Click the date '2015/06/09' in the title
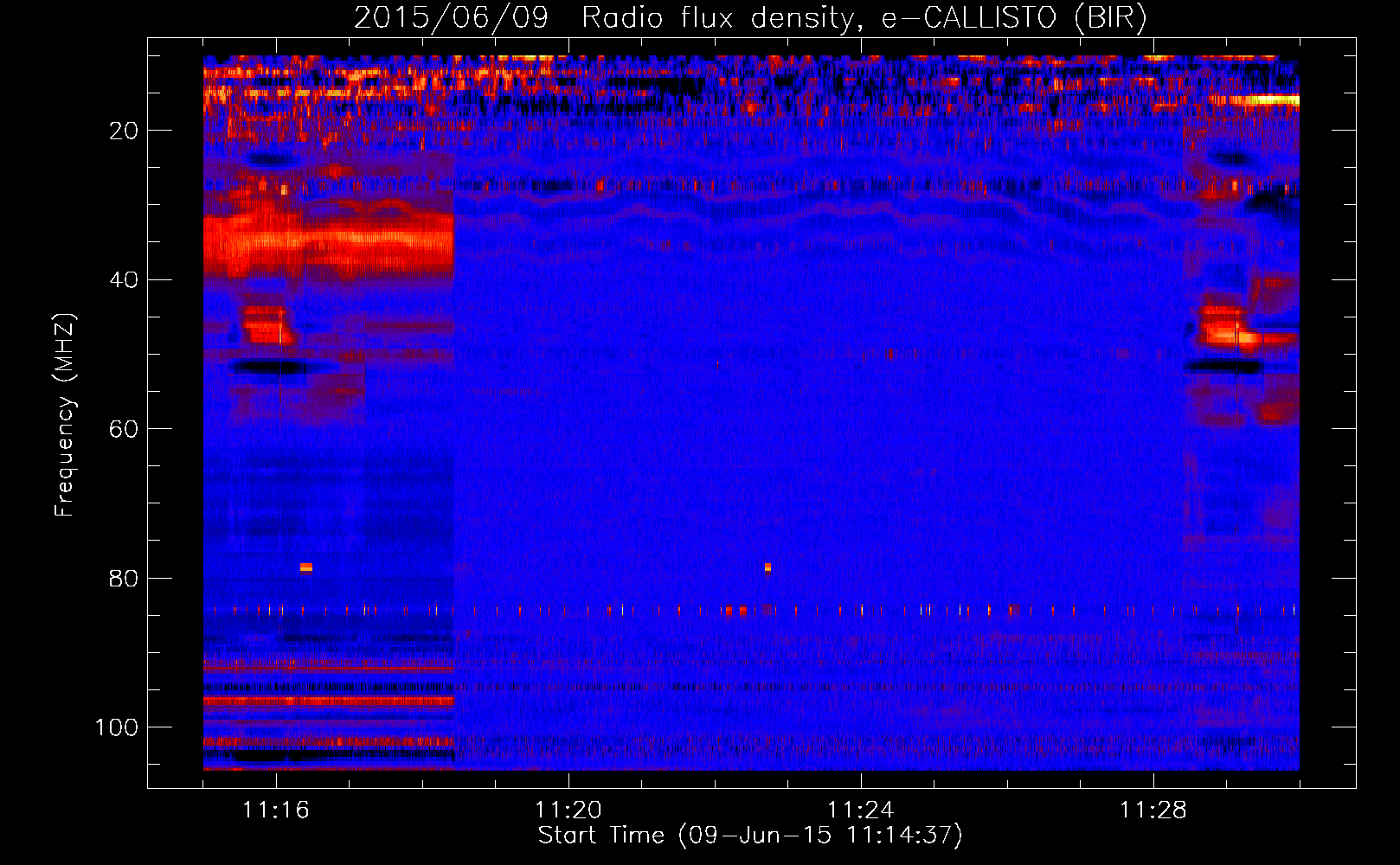The image size is (1400, 865). [451, 18]
